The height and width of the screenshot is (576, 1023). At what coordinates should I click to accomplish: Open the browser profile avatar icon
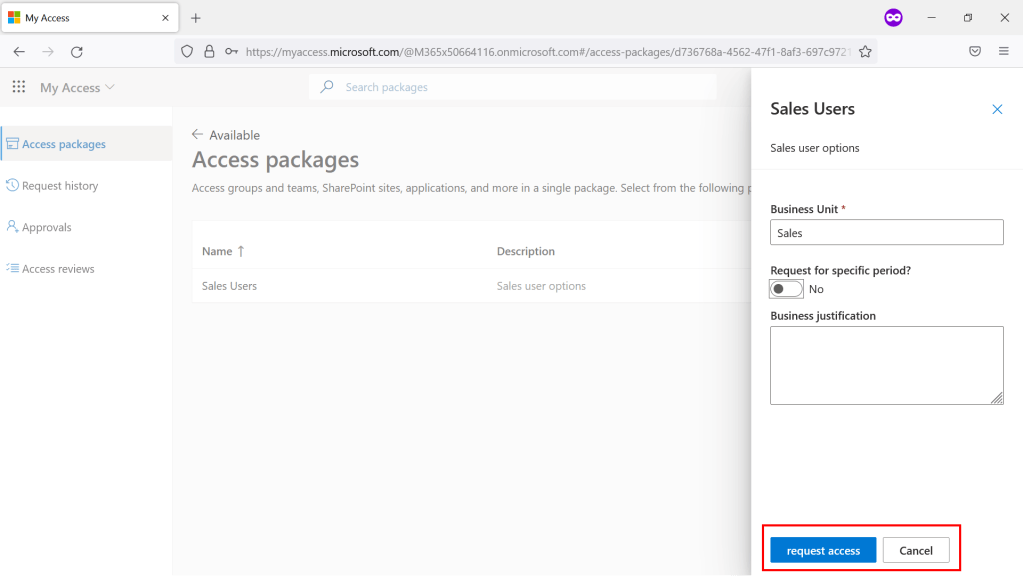(893, 17)
